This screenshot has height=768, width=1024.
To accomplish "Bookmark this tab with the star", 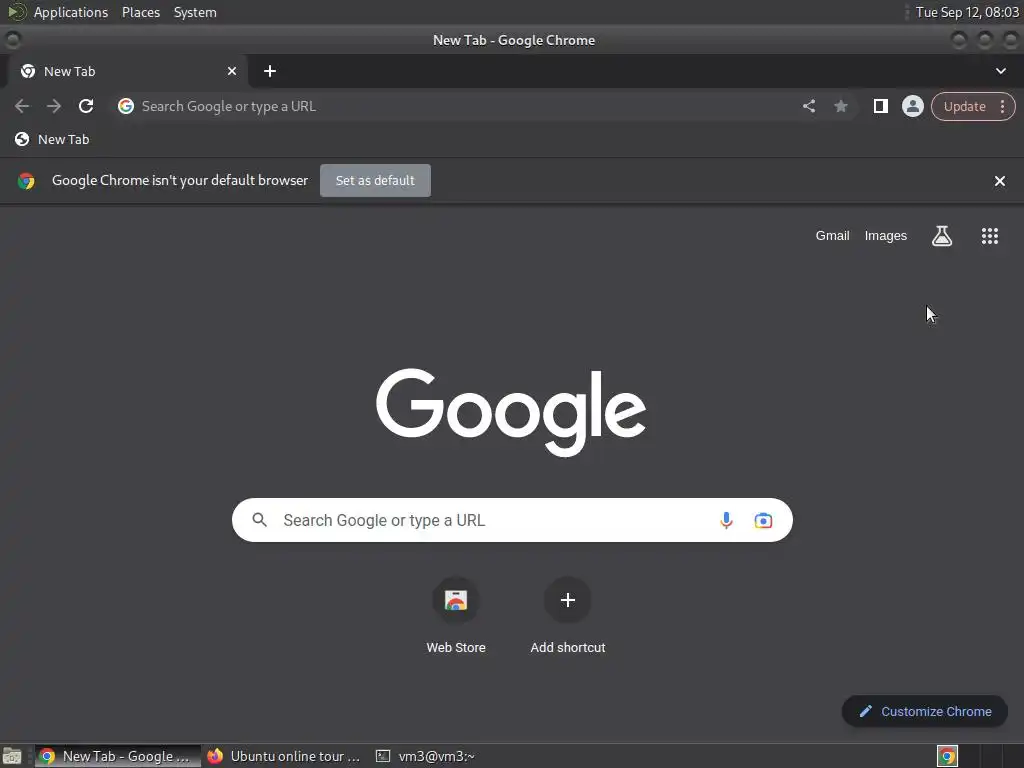I will [840, 106].
